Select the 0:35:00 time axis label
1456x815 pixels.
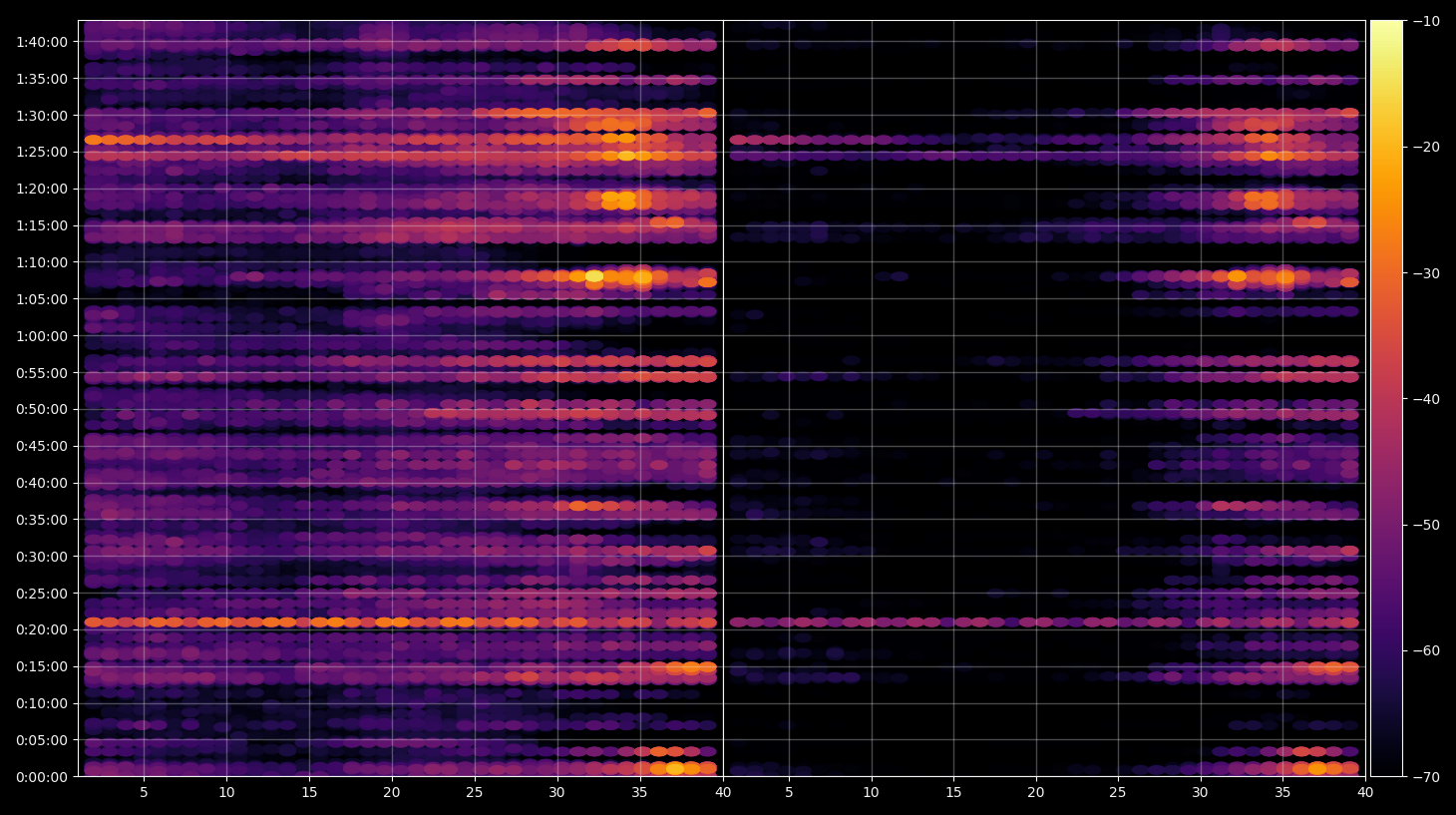point(42,520)
